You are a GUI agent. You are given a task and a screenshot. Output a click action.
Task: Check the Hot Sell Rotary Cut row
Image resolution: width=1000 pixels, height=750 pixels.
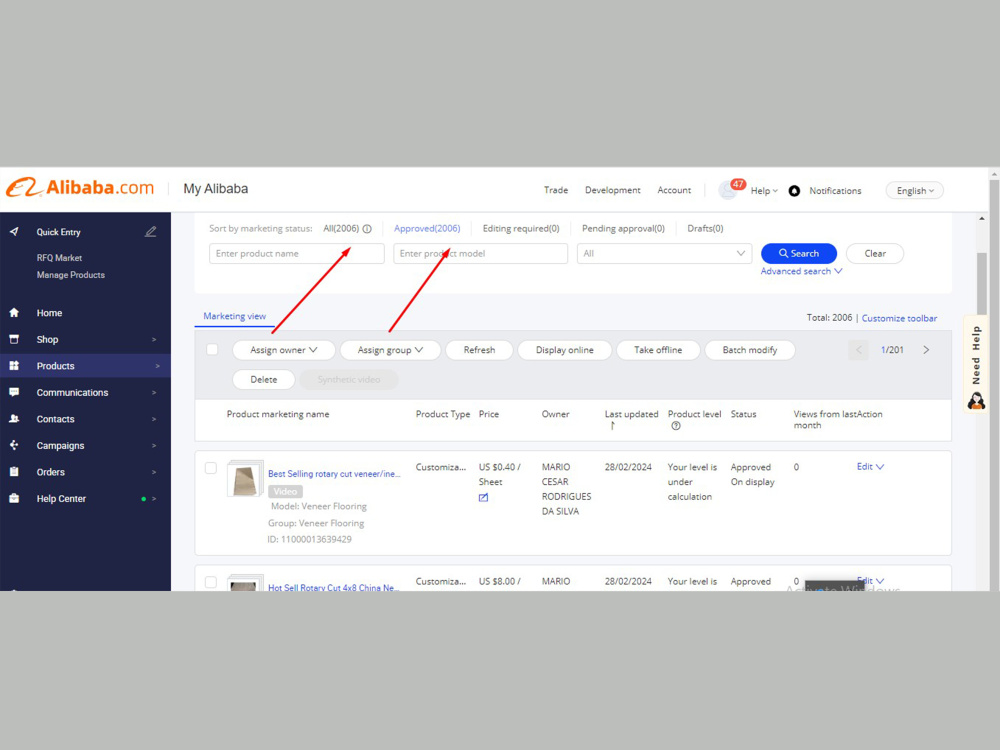(x=210, y=582)
